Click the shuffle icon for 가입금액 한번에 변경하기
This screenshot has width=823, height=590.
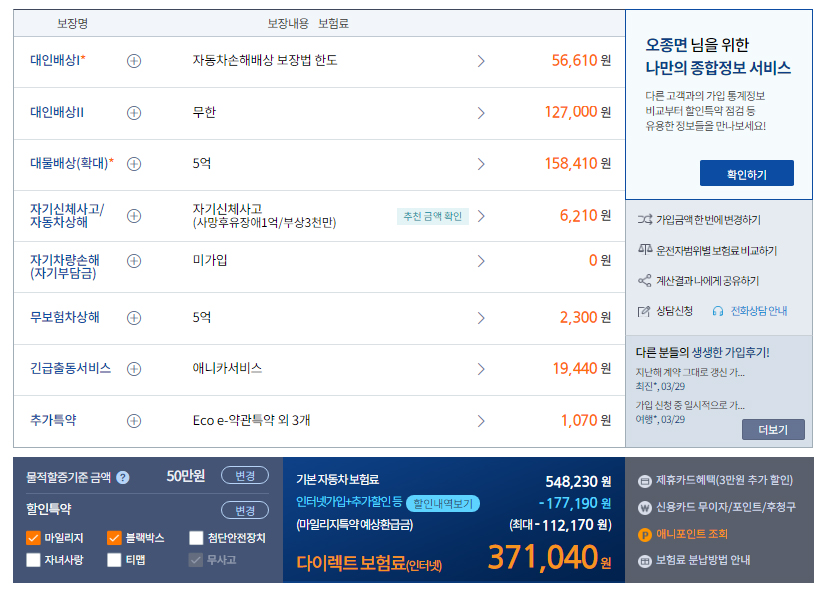(x=645, y=219)
